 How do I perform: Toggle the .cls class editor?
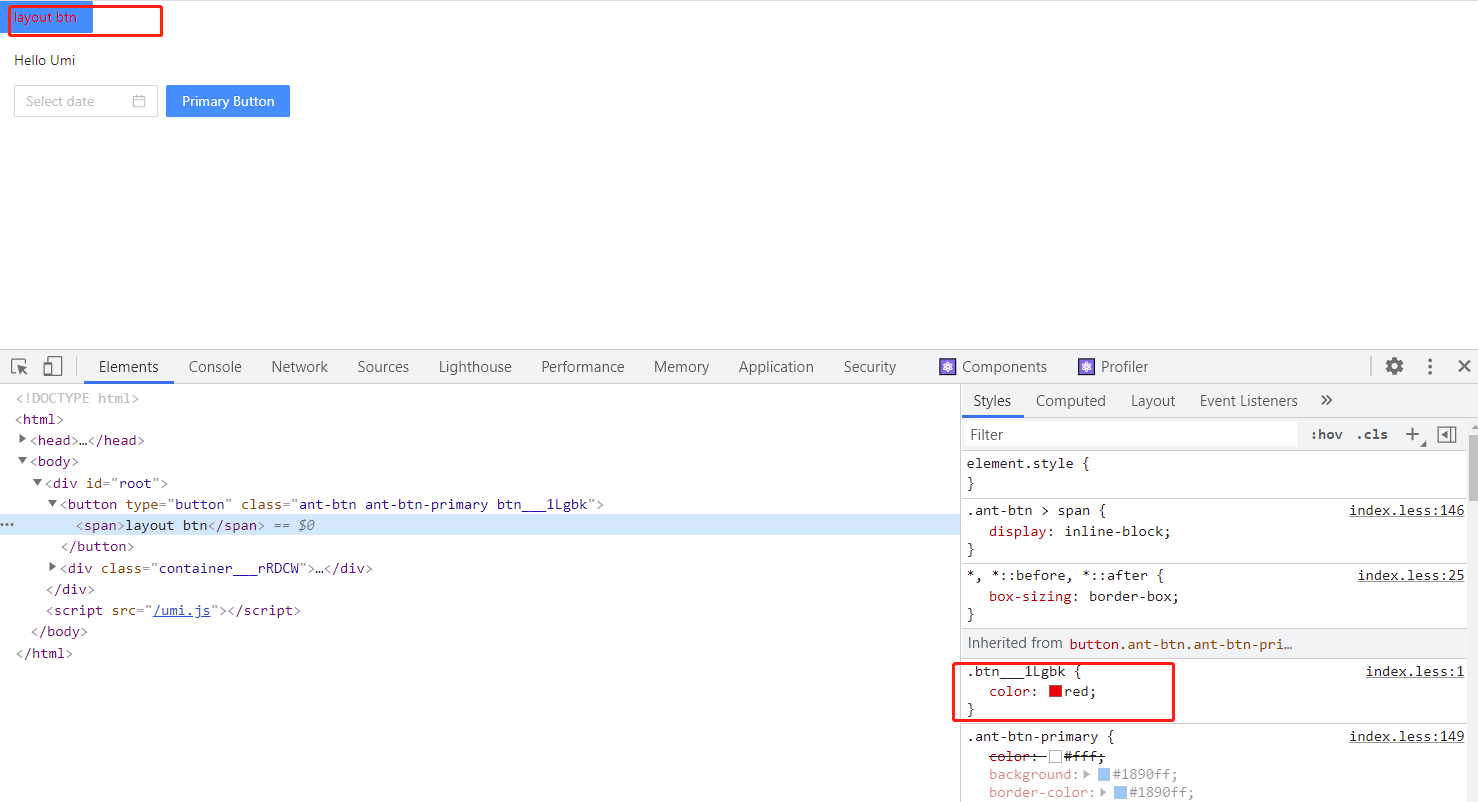coord(1372,434)
